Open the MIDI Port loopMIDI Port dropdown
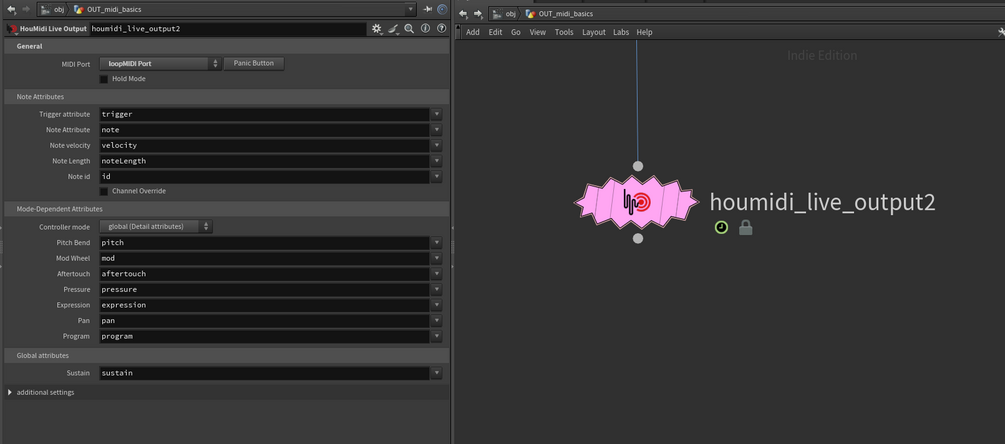Viewport: 1005px width, 444px height. 160,63
